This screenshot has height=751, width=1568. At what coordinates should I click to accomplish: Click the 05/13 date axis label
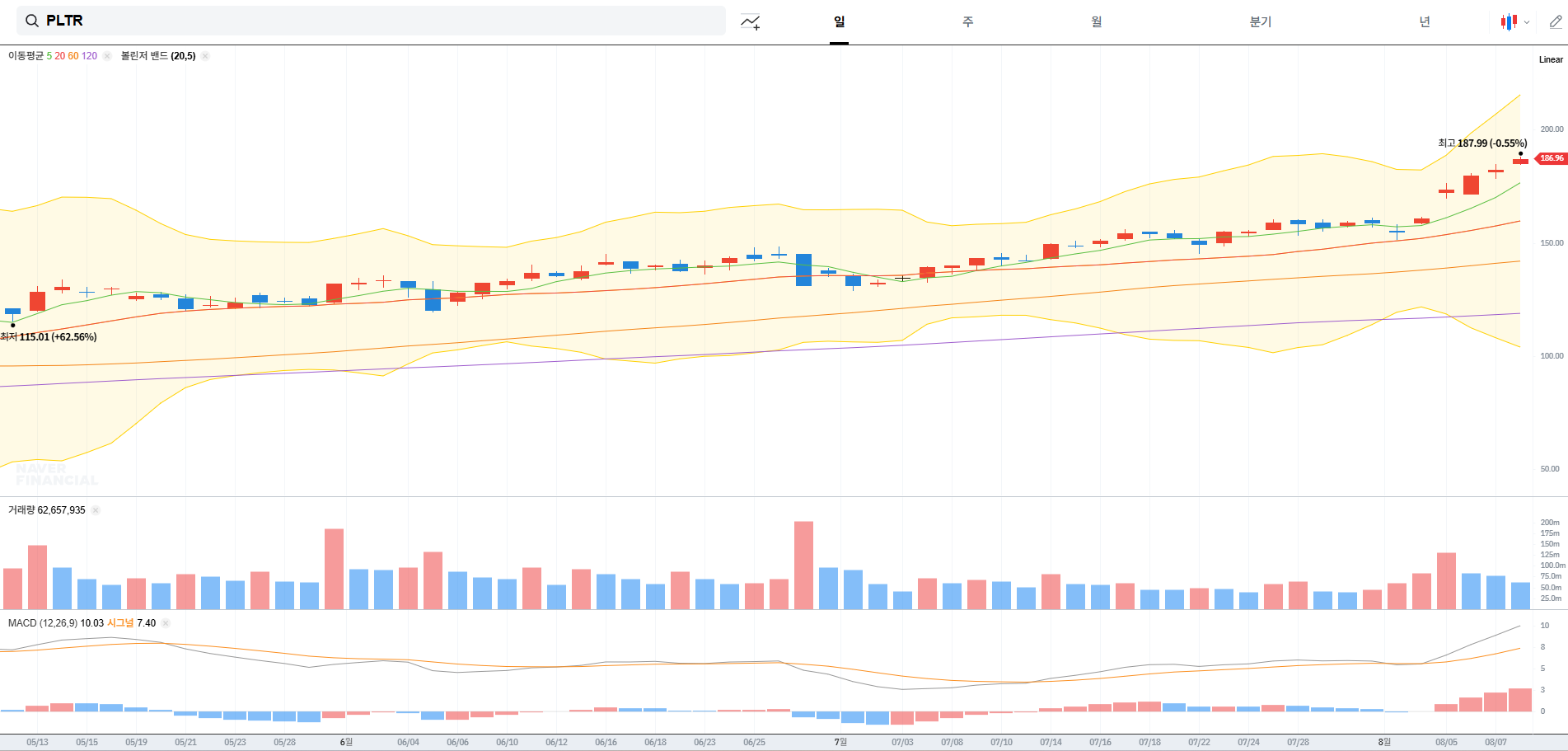37,742
